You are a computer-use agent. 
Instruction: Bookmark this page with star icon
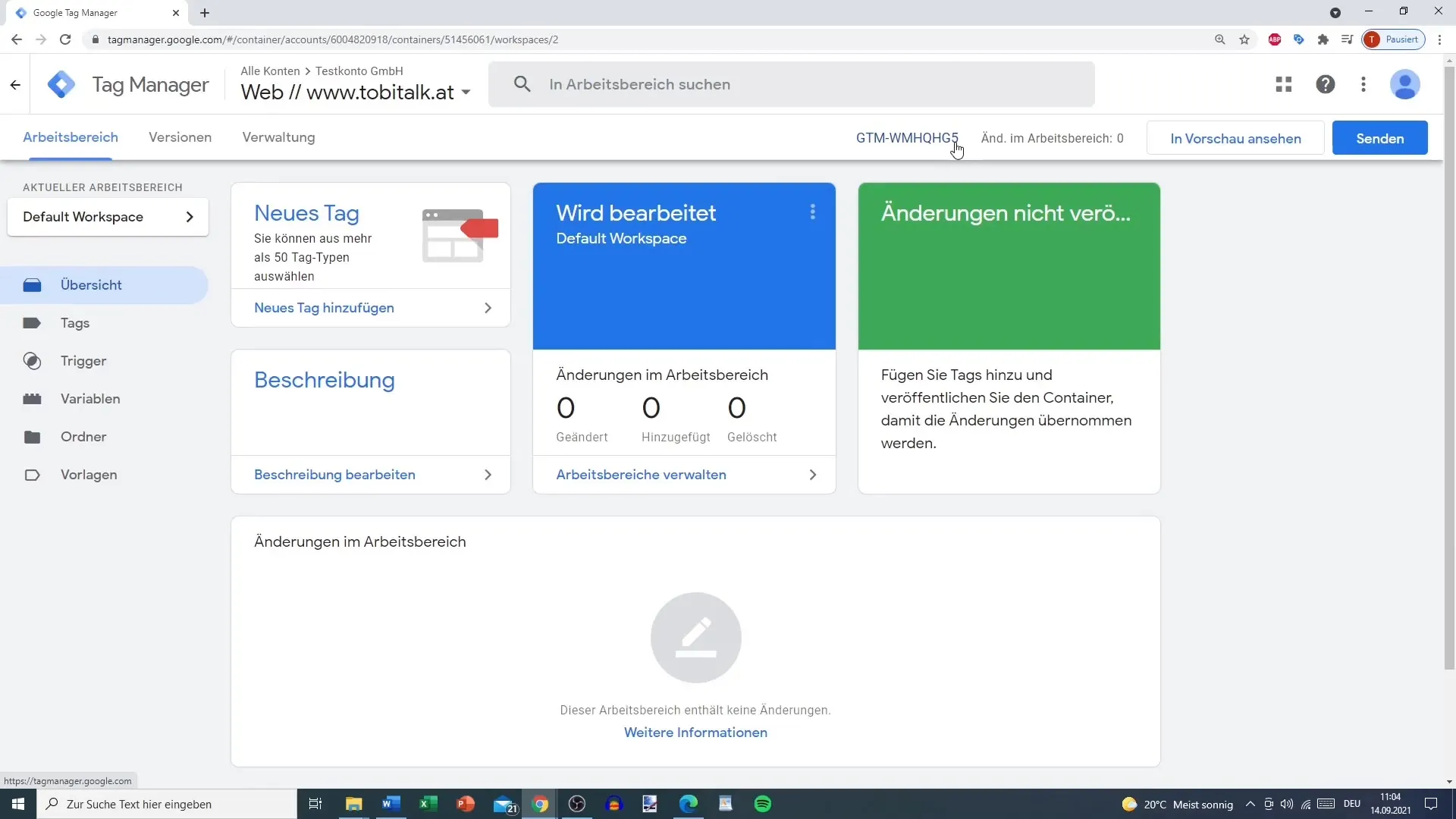(1244, 39)
